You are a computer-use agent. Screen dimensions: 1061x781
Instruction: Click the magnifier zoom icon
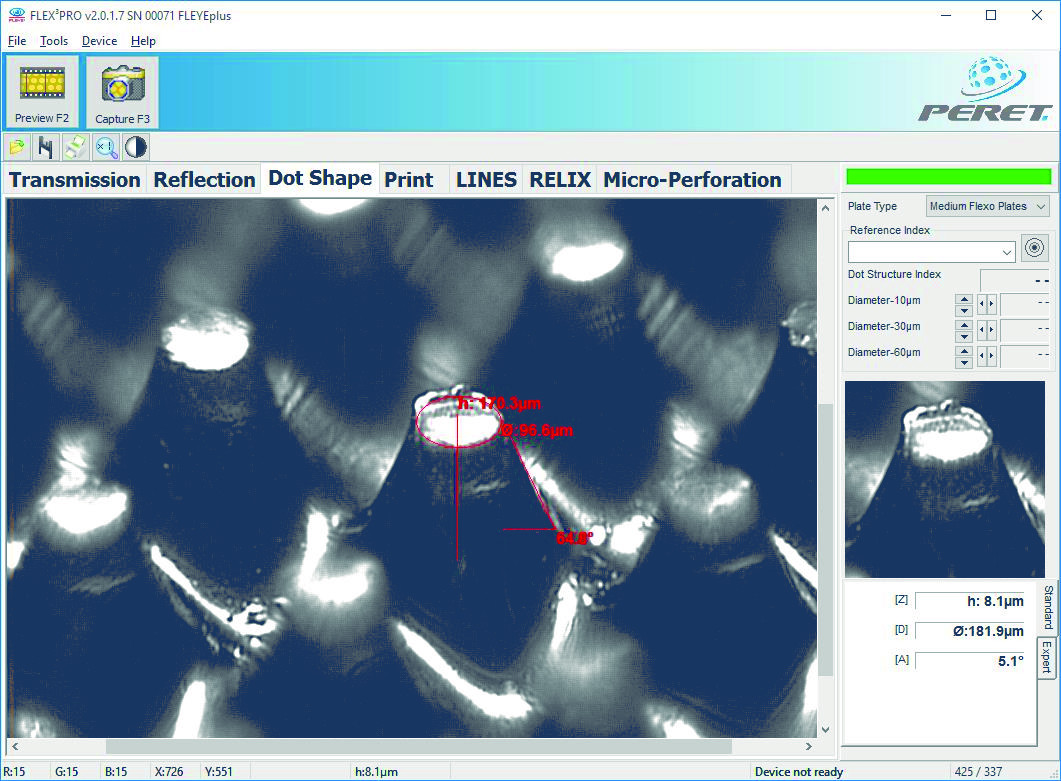point(106,148)
